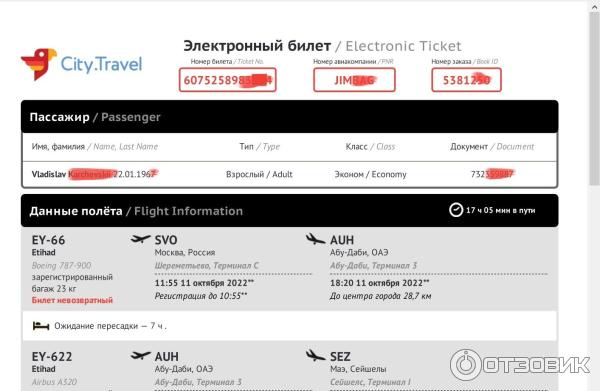Click the takeoff plane icon beside second AUH

[140, 356]
